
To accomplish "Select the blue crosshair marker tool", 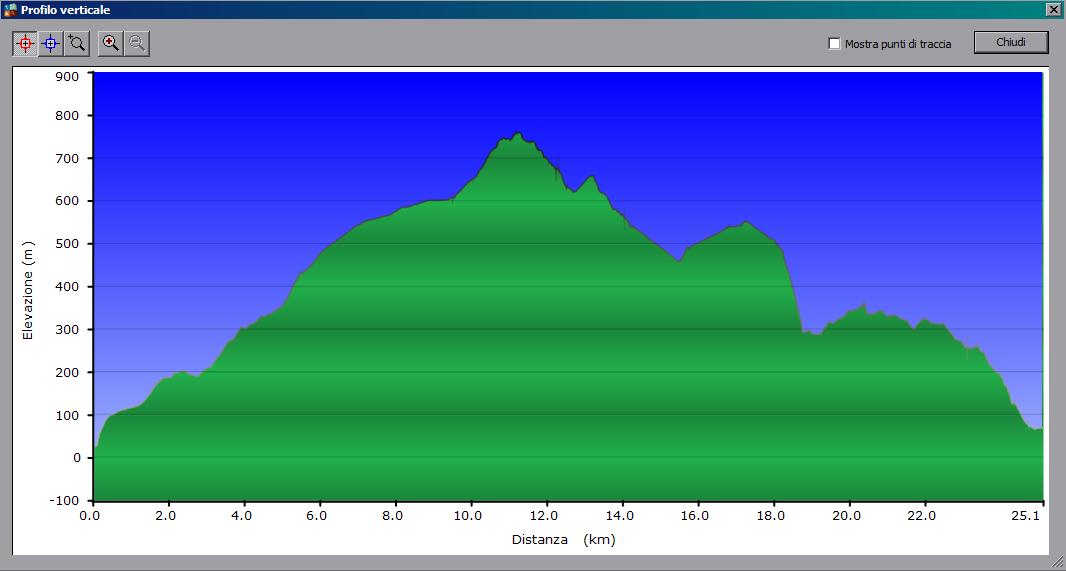I will click(51, 44).
